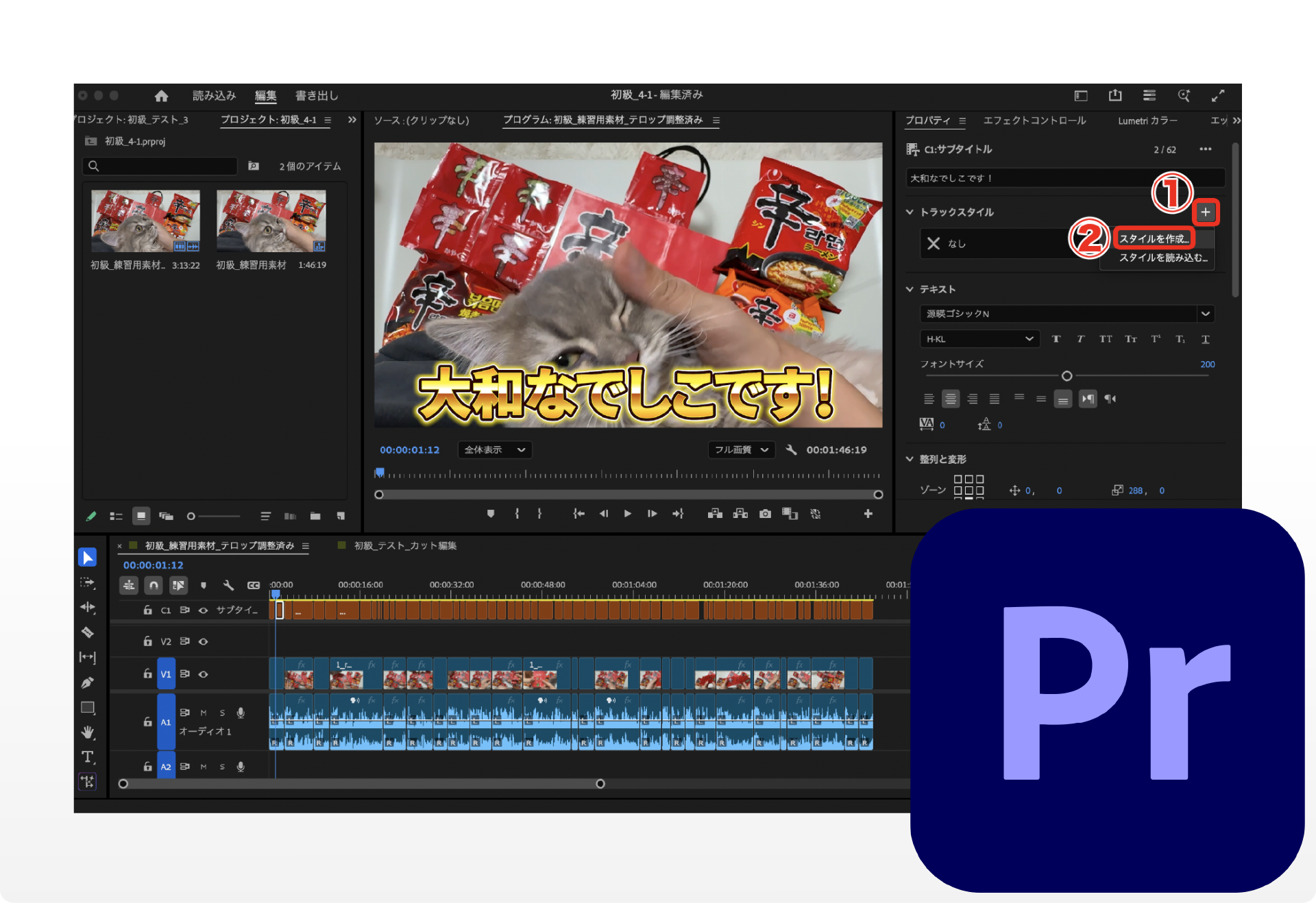Select the 初級_練習用素材 1:46:19 thumbnail
This screenshot has height=903, width=1316.
point(271,221)
